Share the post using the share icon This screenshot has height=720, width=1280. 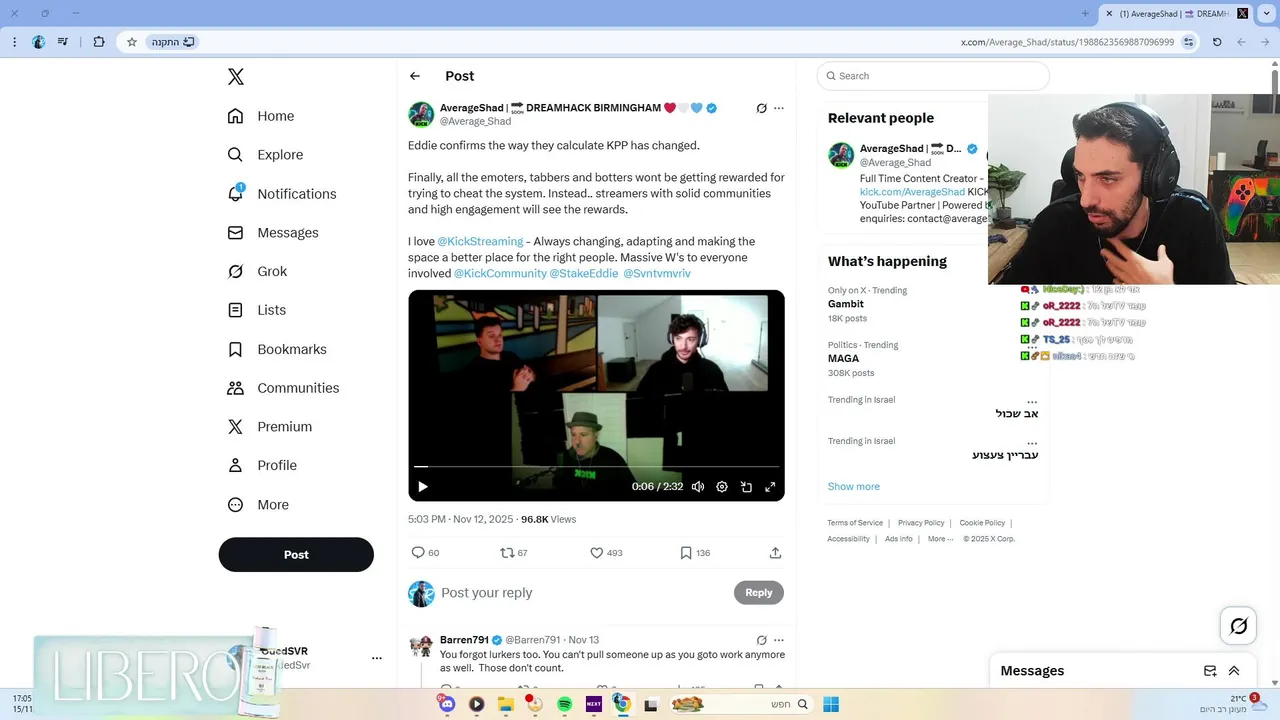(x=775, y=553)
